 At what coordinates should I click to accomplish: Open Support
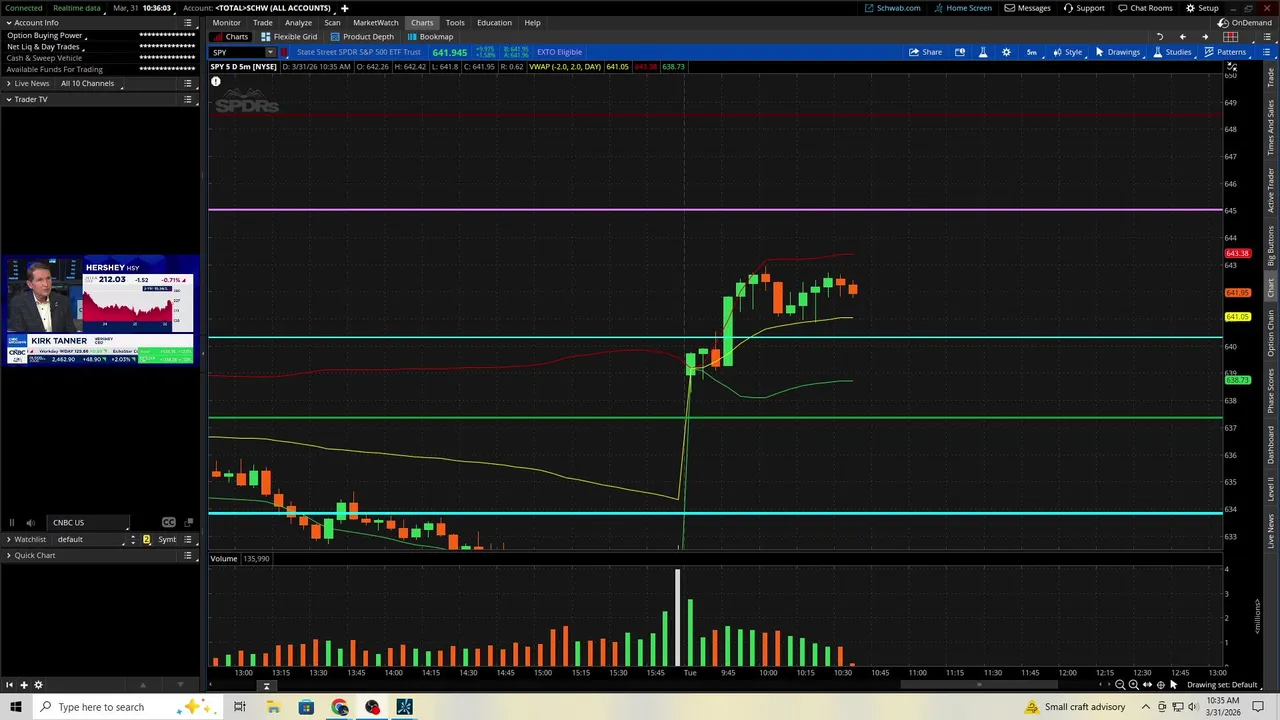pyautogui.click(x=1084, y=8)
